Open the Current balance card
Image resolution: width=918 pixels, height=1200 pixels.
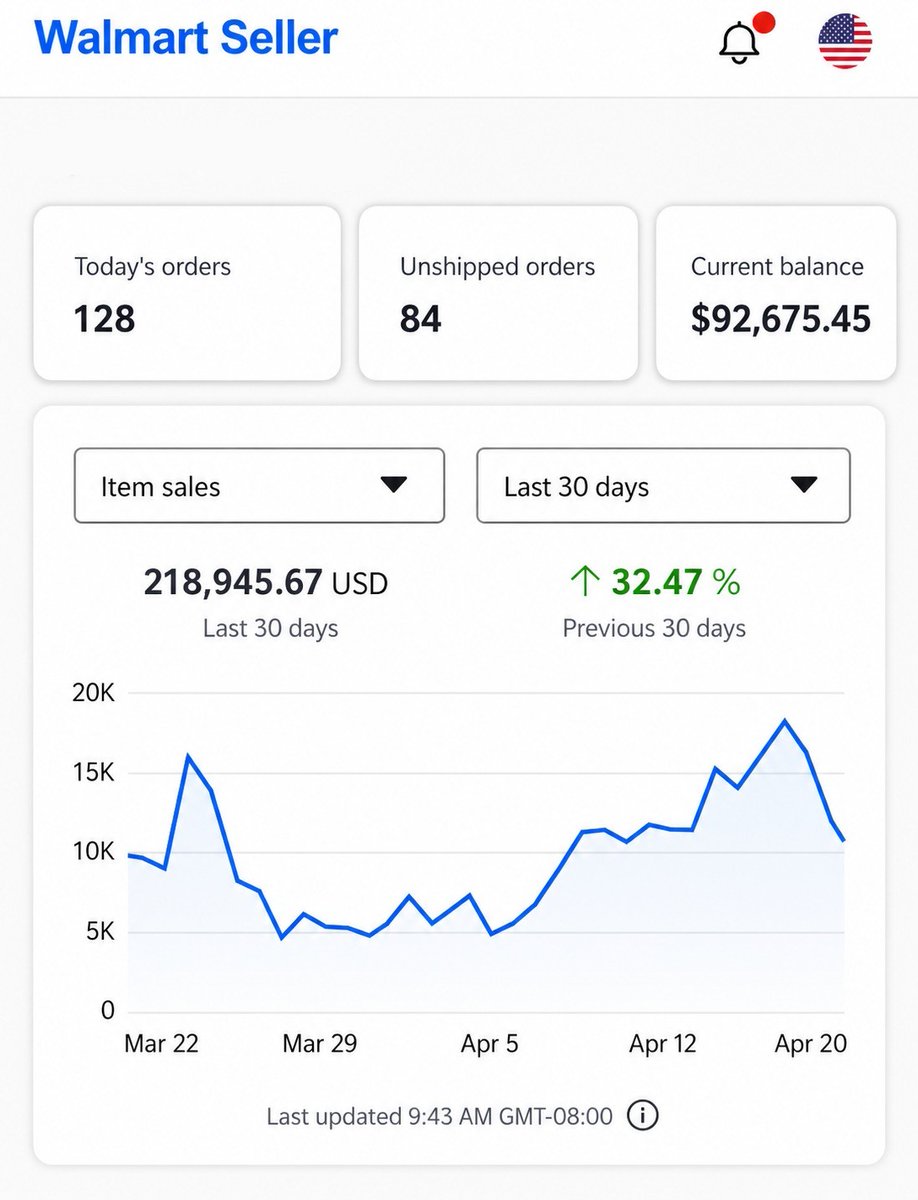coord(776,293)
